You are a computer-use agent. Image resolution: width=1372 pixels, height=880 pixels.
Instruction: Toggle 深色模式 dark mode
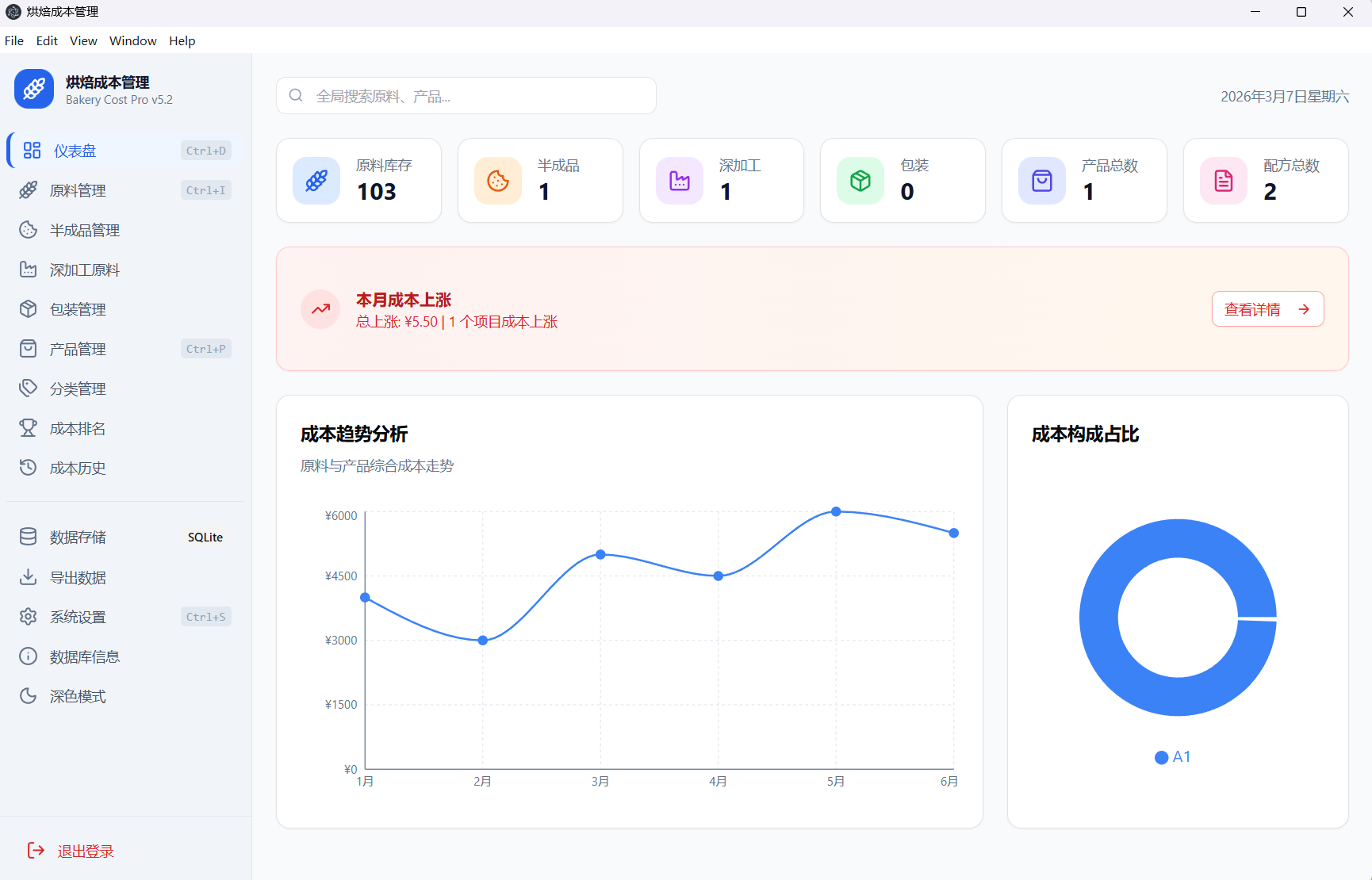pos(77,696)
